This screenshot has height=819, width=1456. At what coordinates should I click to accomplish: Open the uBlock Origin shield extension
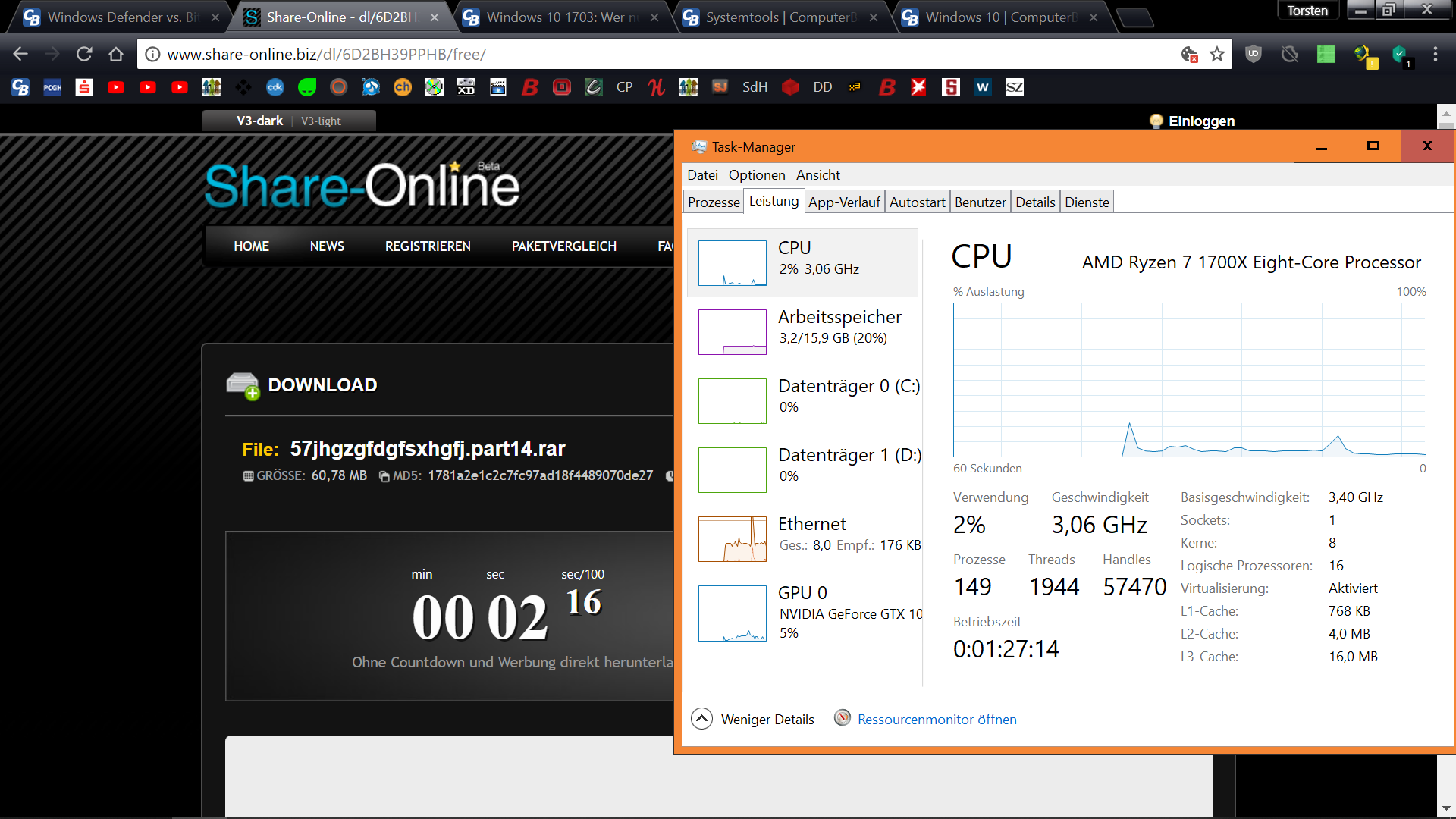click(x=1254, y=54)
